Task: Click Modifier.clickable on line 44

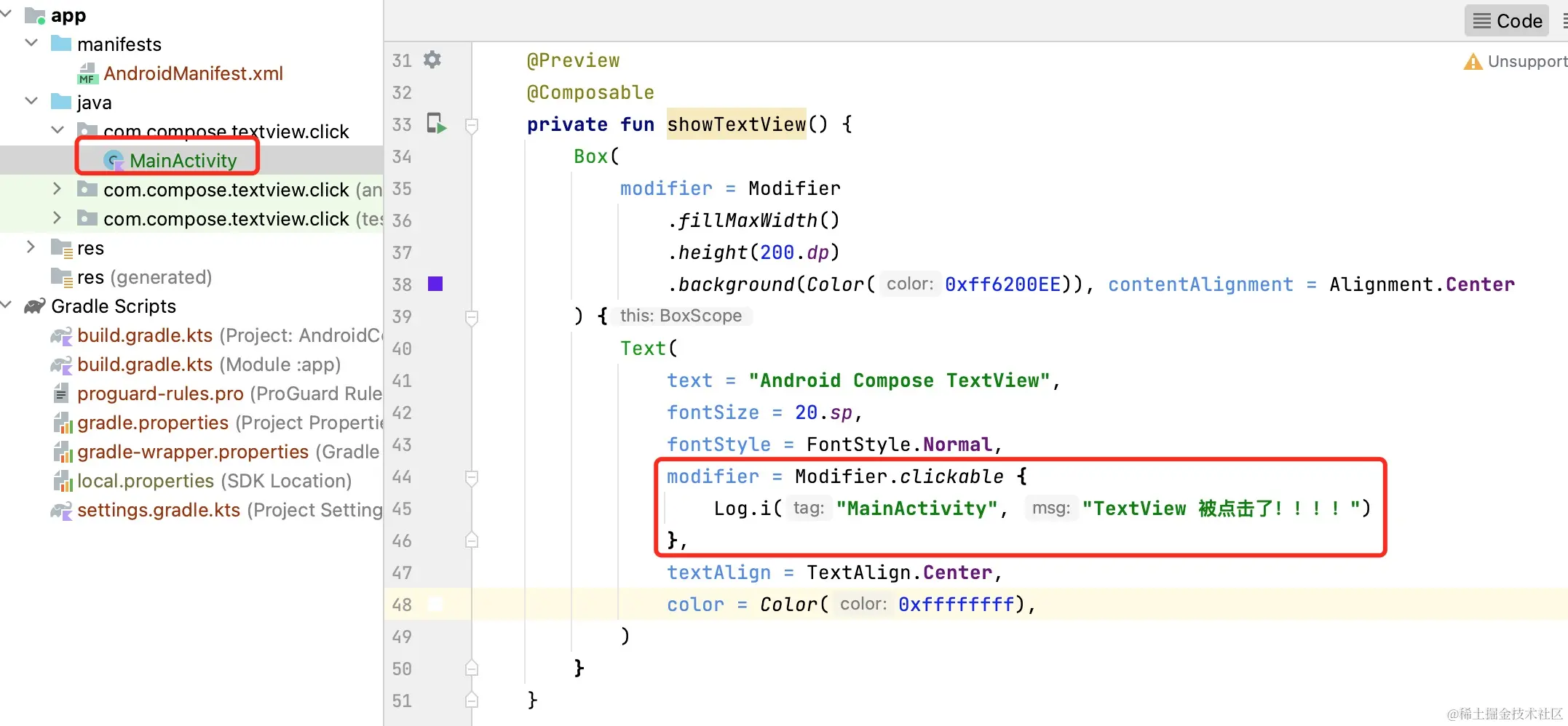Action: point(899,476)
